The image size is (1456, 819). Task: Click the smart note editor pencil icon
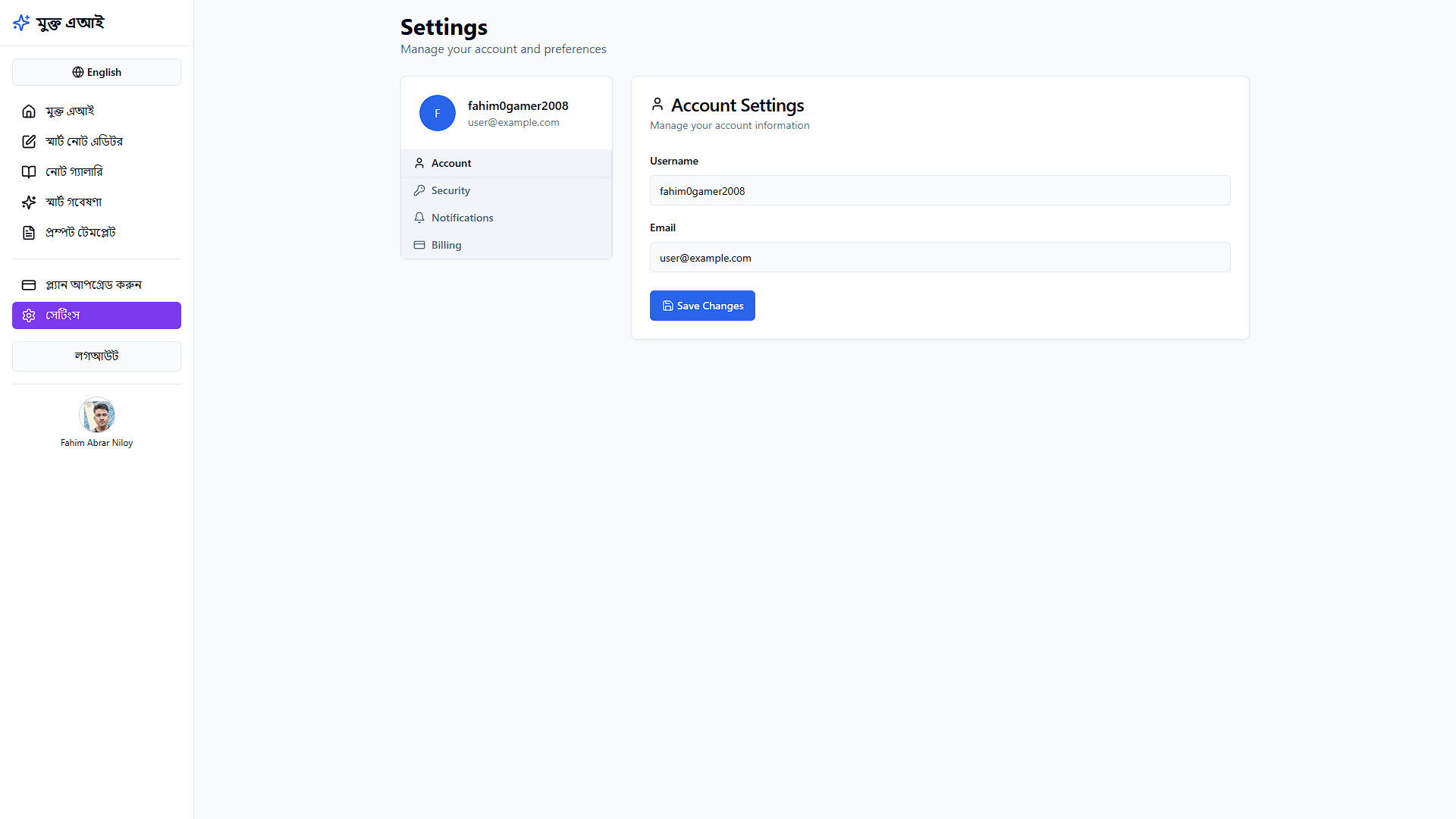tap(29, 142)
